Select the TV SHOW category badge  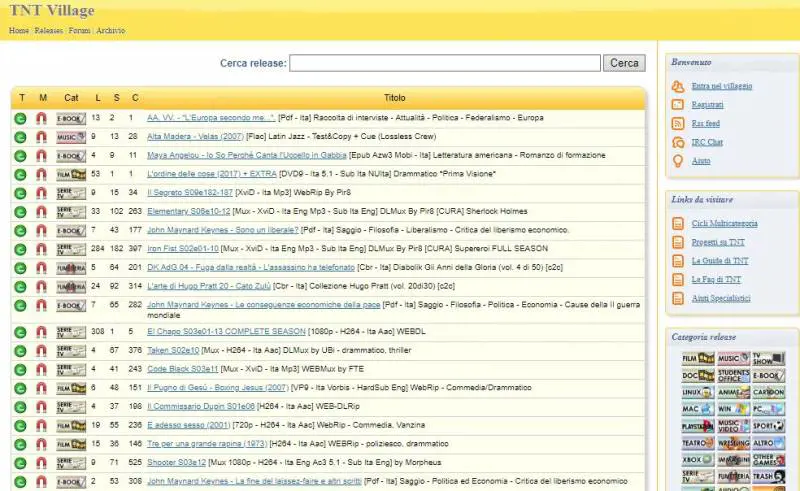click(x=768, y=359)
